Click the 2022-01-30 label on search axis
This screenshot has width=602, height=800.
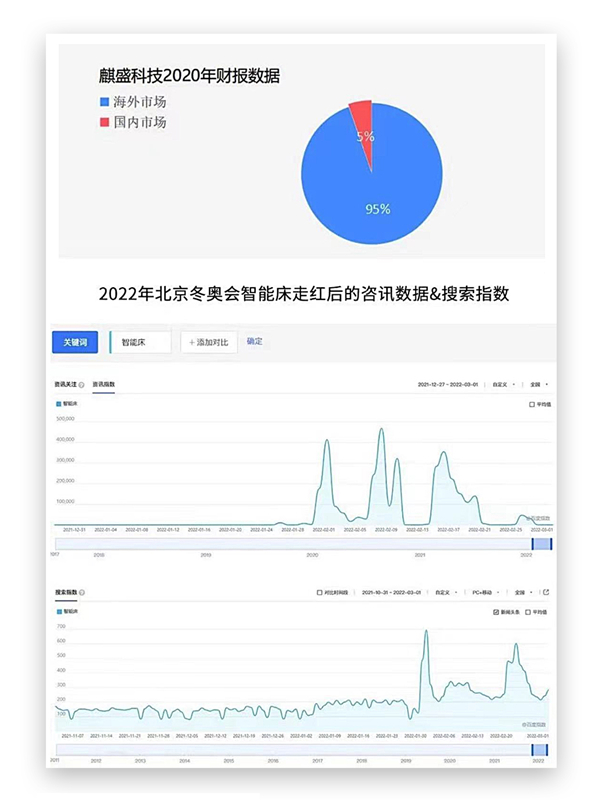click(415, 736)
